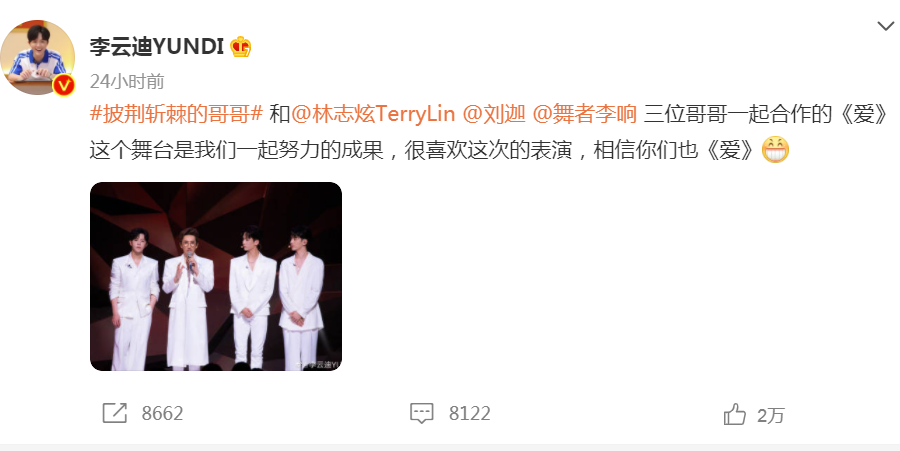This screenshot has width=900, height=451.
Task: Click the repost share icon
Action: pyautogui.click(x=115, y=413)
